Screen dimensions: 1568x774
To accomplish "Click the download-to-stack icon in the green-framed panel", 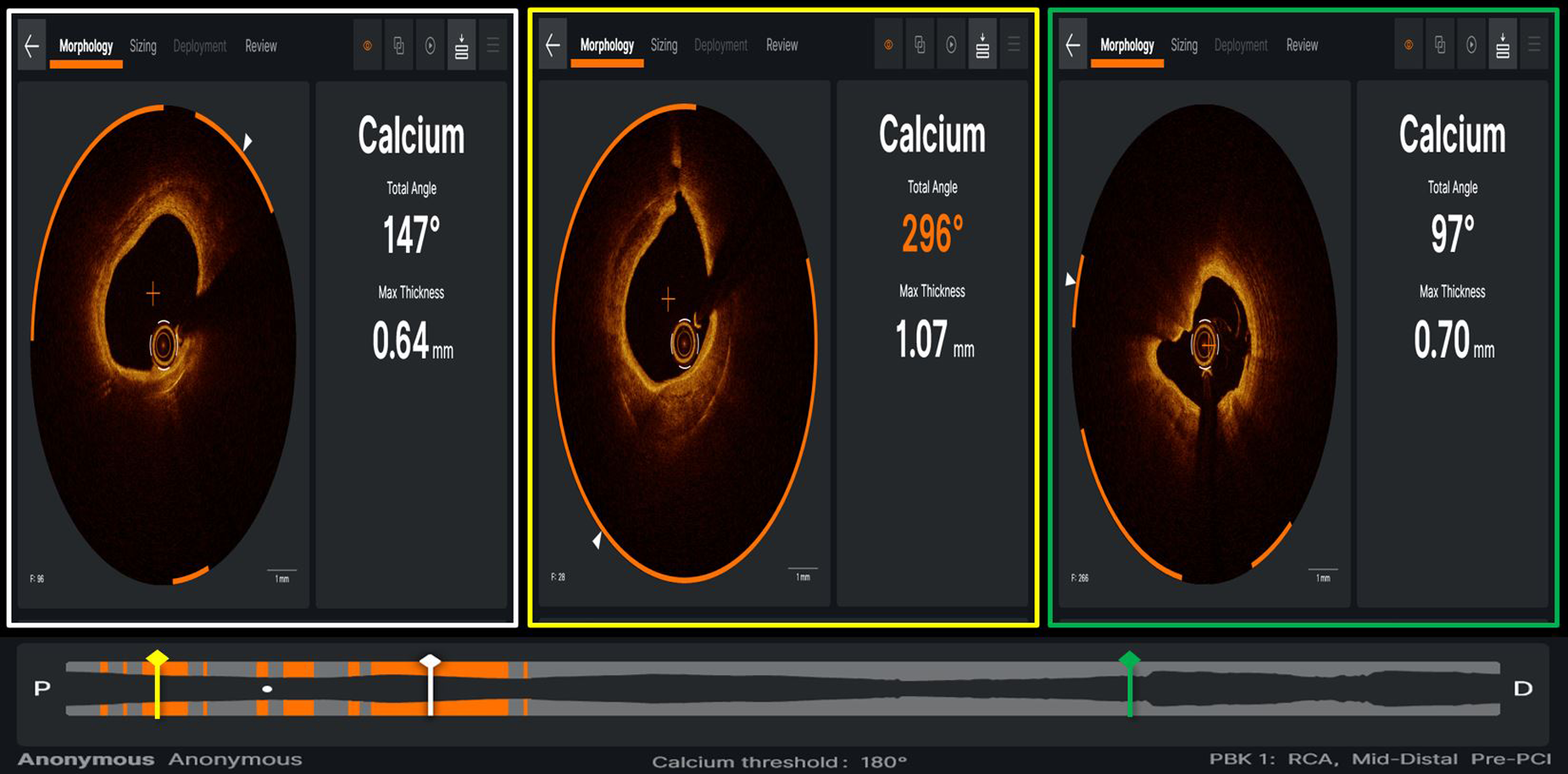I will pyautogui.click(x=1503, y=46).
